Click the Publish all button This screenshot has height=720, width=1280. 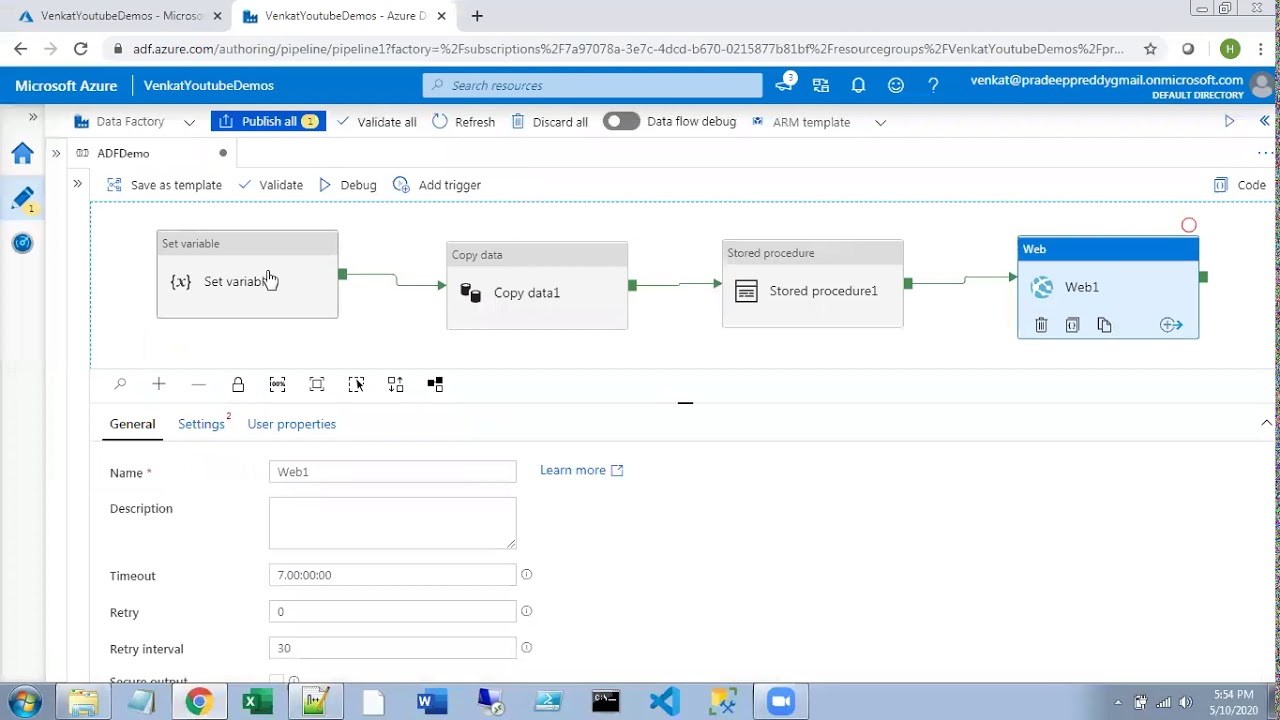pos(268,122)
